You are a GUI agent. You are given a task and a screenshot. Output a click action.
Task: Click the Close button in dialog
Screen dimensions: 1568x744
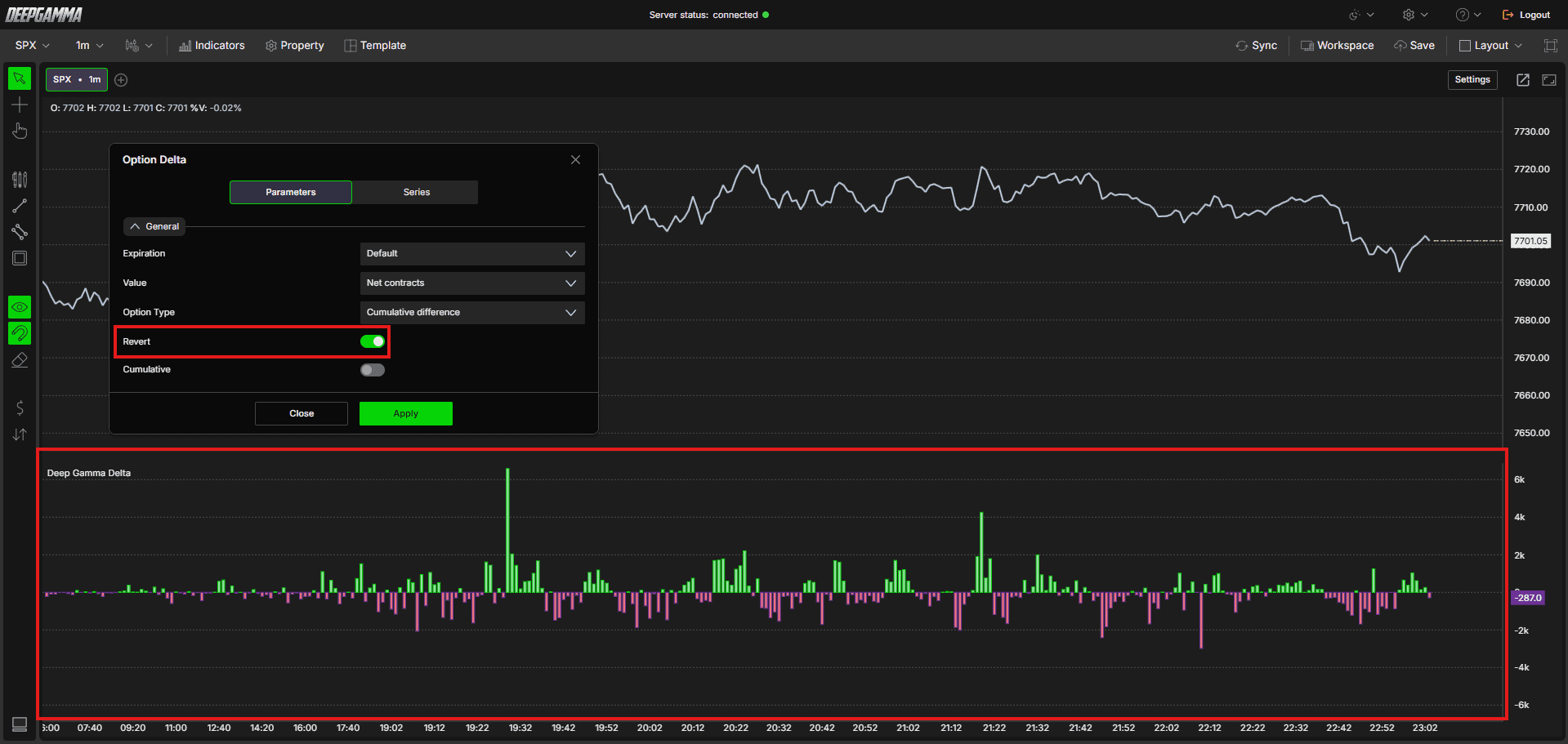302,413
